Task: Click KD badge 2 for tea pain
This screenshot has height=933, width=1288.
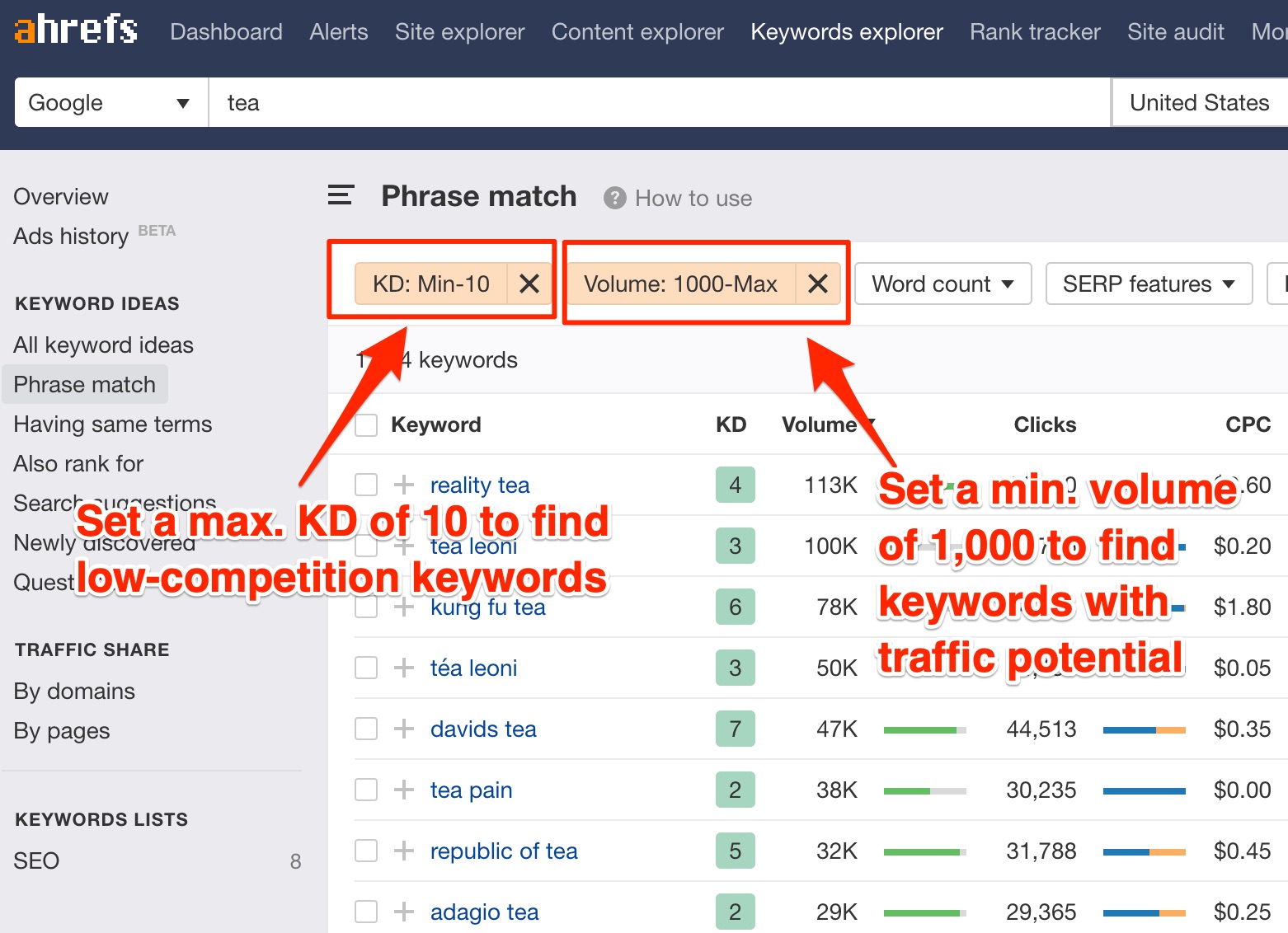Action: (735, 790)
